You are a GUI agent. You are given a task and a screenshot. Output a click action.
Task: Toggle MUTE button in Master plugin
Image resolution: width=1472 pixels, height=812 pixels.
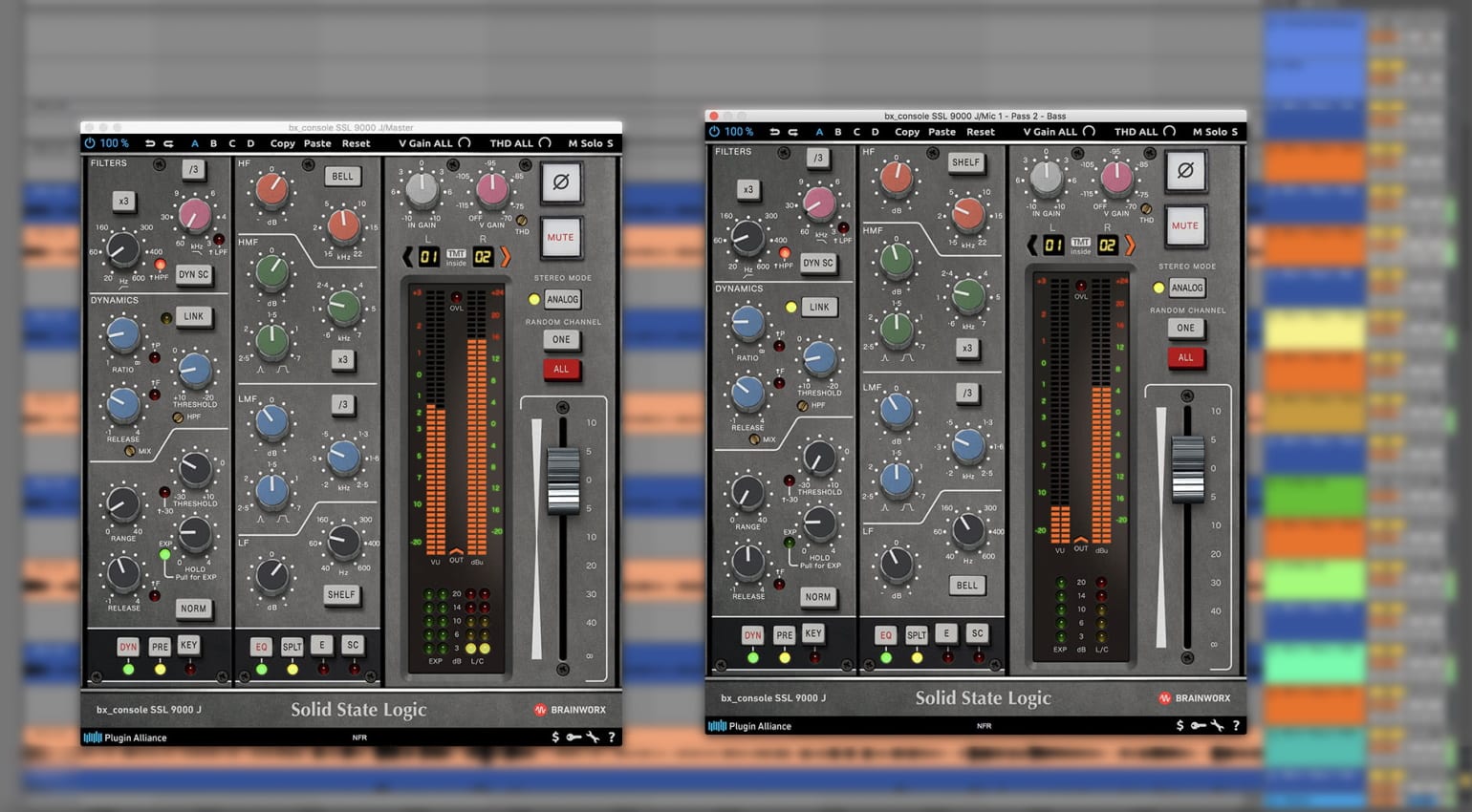coord(561,237)
